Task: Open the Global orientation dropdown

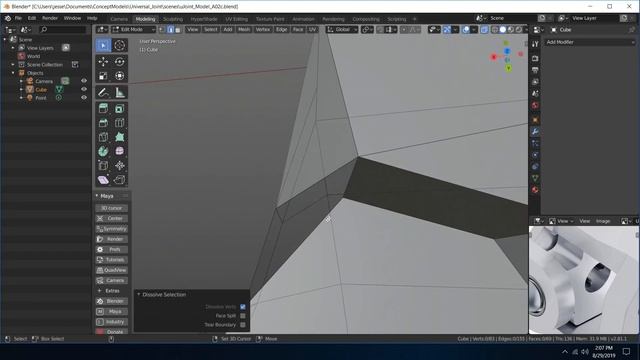Action: tap(342, 29)
